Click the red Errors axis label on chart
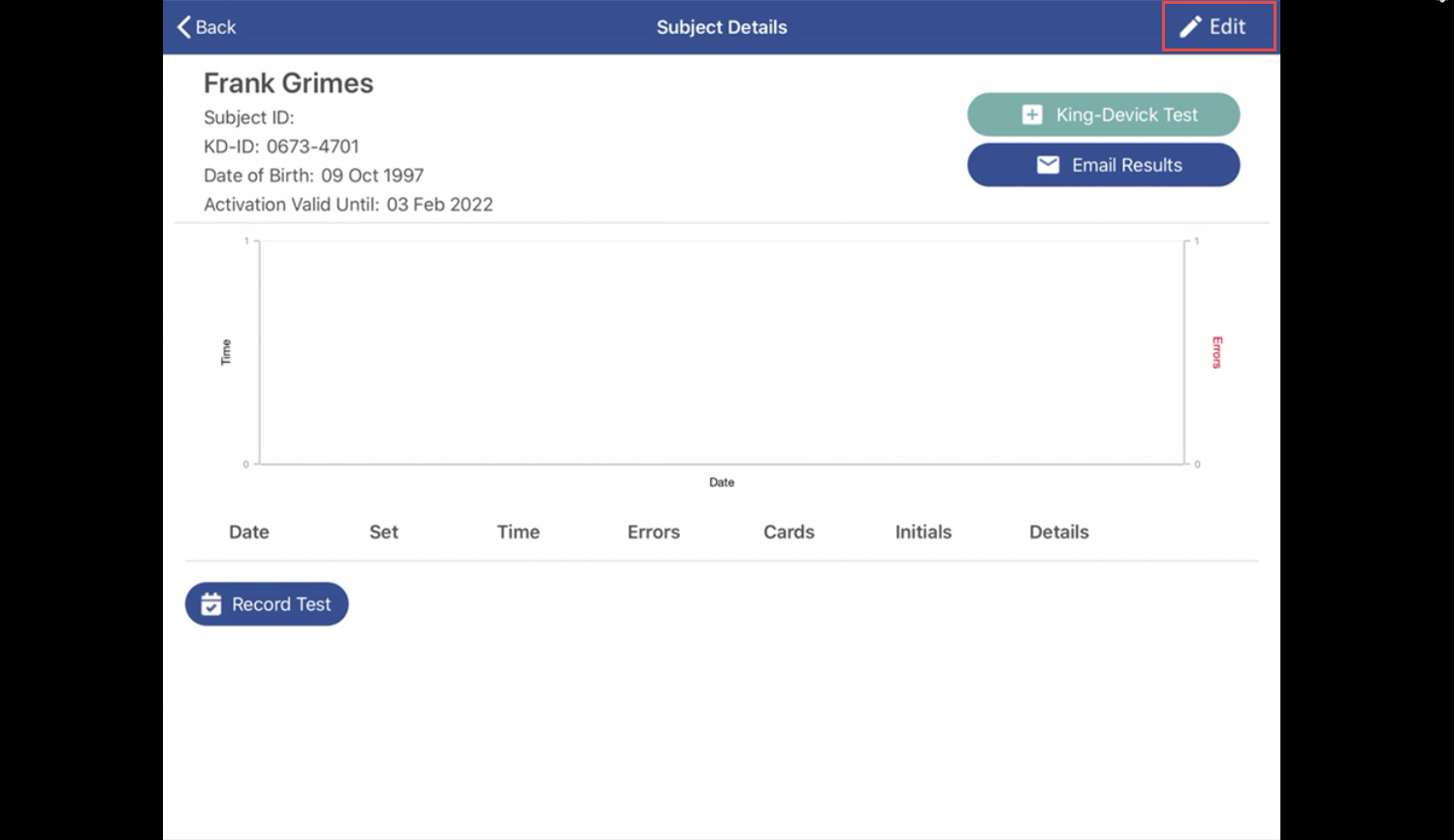 (x=1216, y=352)
